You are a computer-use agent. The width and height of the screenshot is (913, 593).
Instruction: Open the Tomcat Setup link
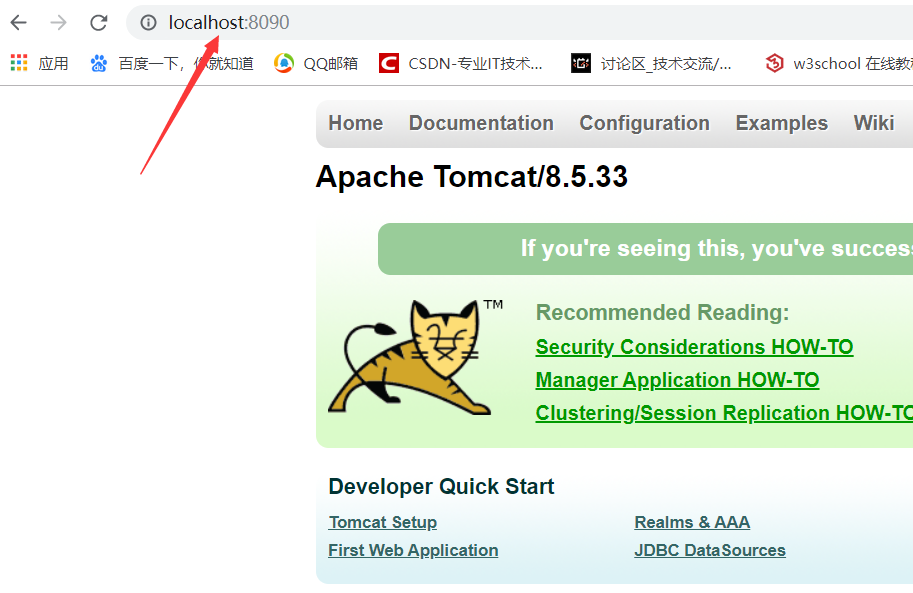pyautogui.click(x=383, y=523)
